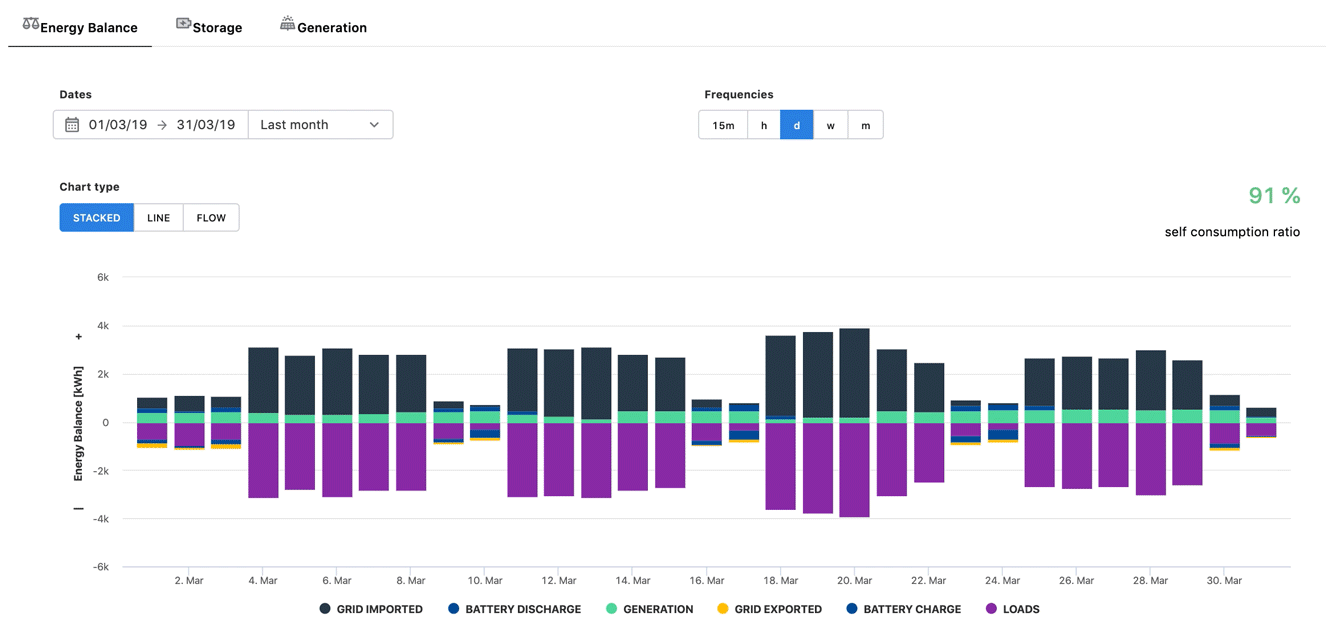
Task: Click the Chart type label
Action: tap(89, 187)
